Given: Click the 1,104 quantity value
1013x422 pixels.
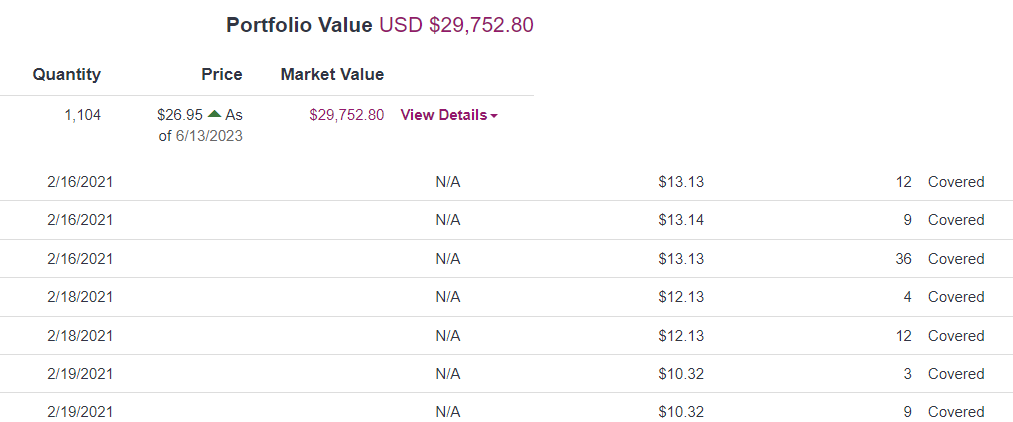Looking at the screenshot, I should [x=82, y=115].
